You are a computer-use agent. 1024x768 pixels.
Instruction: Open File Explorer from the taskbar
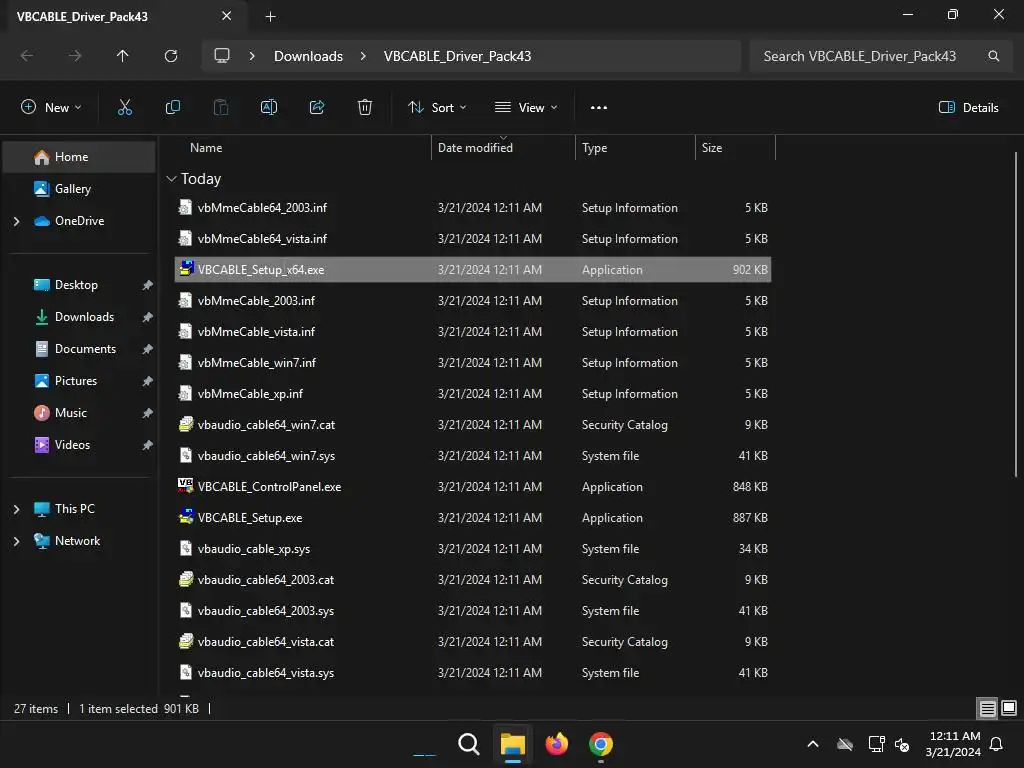pyautogui.click(x=513, y=744)
